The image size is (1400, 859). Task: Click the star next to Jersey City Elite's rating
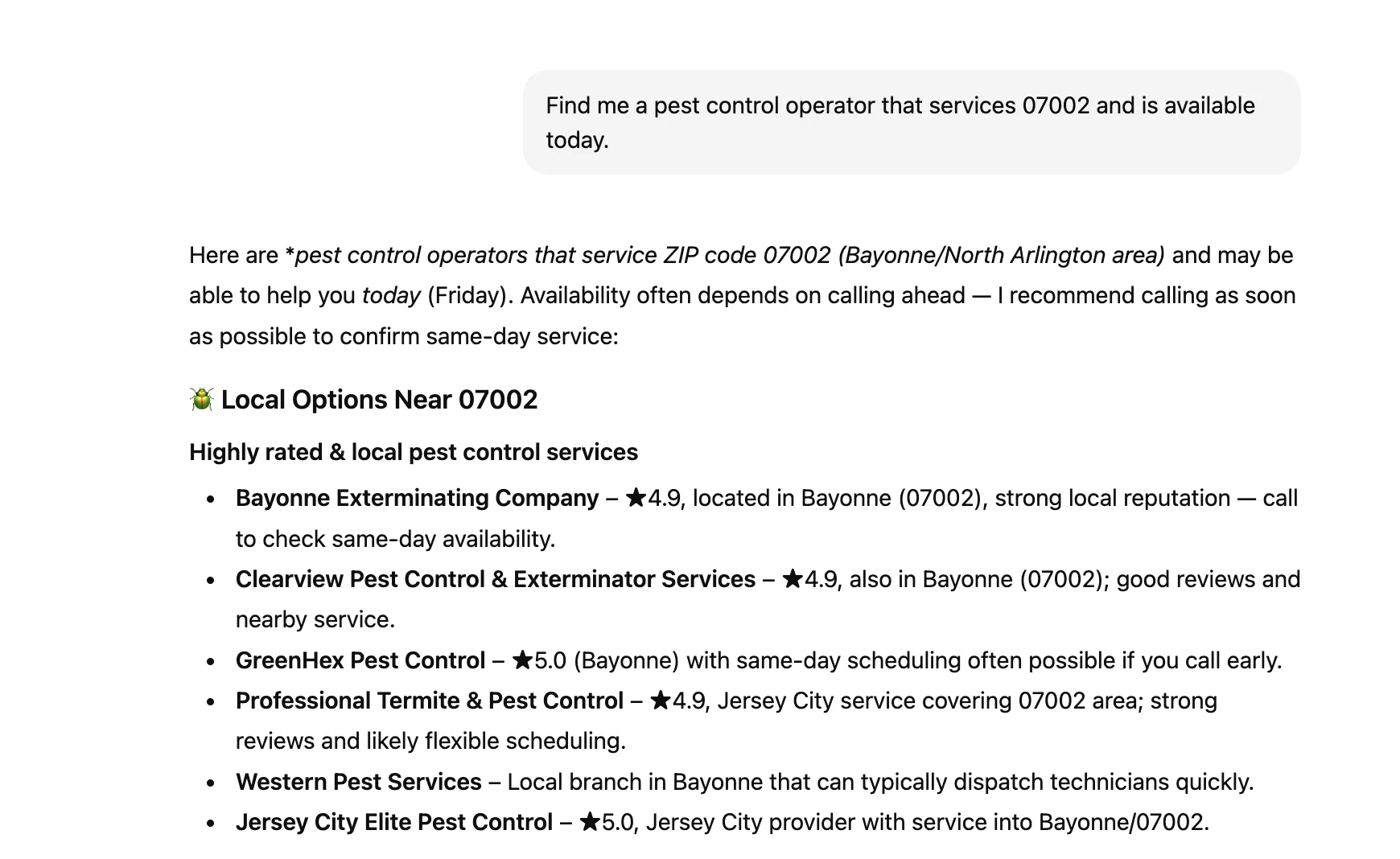click(x=590, y=822)
